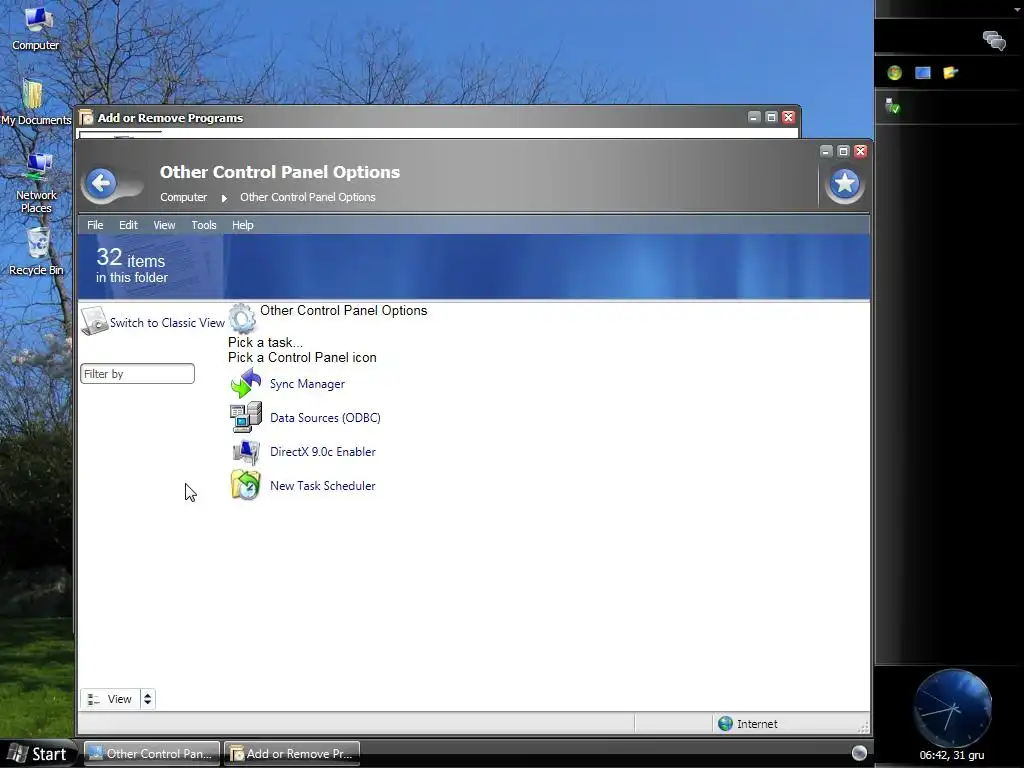Launch the DirectX 9.0c Enabler icon

click(x=246, y=451)
